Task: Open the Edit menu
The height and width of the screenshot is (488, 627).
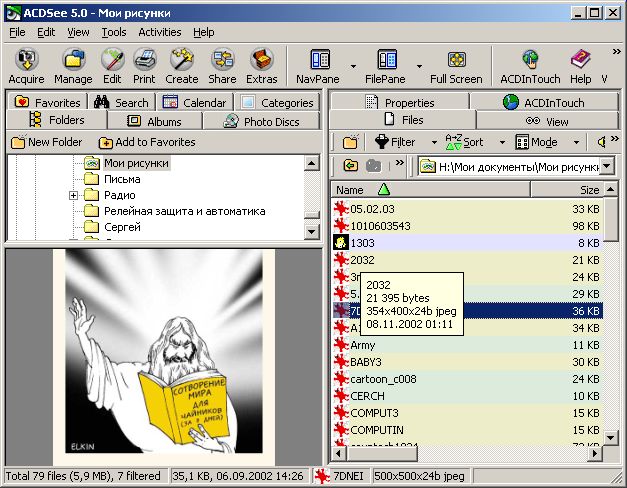Action: [x=46, y=32]
